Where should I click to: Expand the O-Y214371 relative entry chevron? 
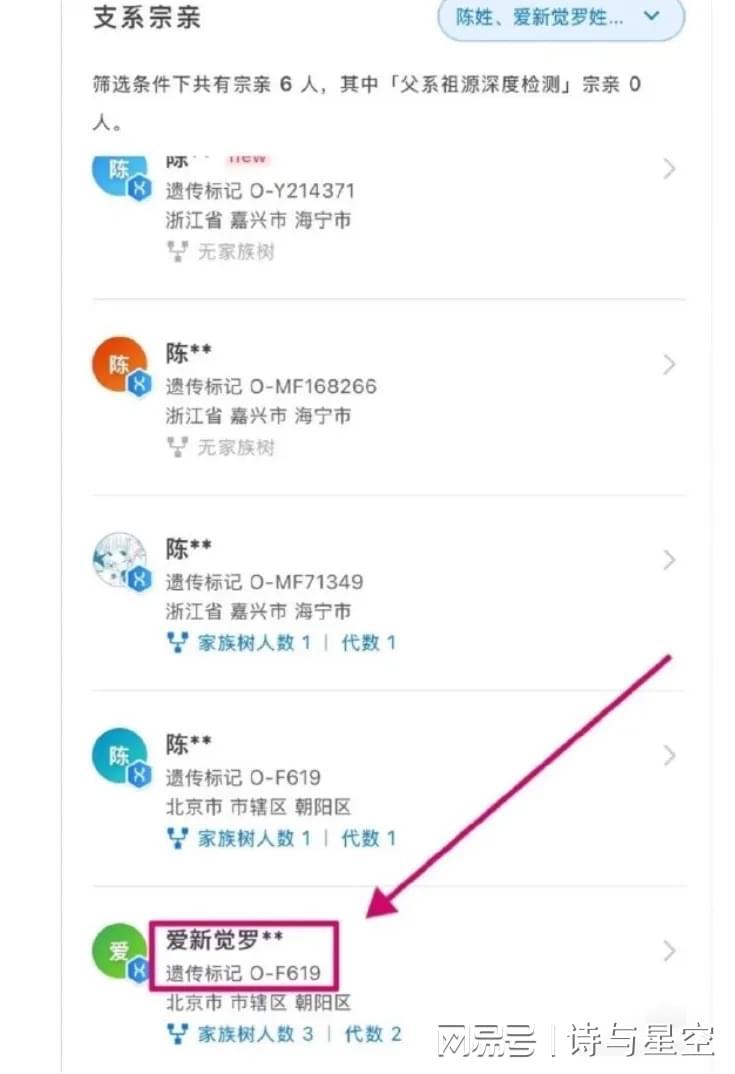click(x=669, y=170)
